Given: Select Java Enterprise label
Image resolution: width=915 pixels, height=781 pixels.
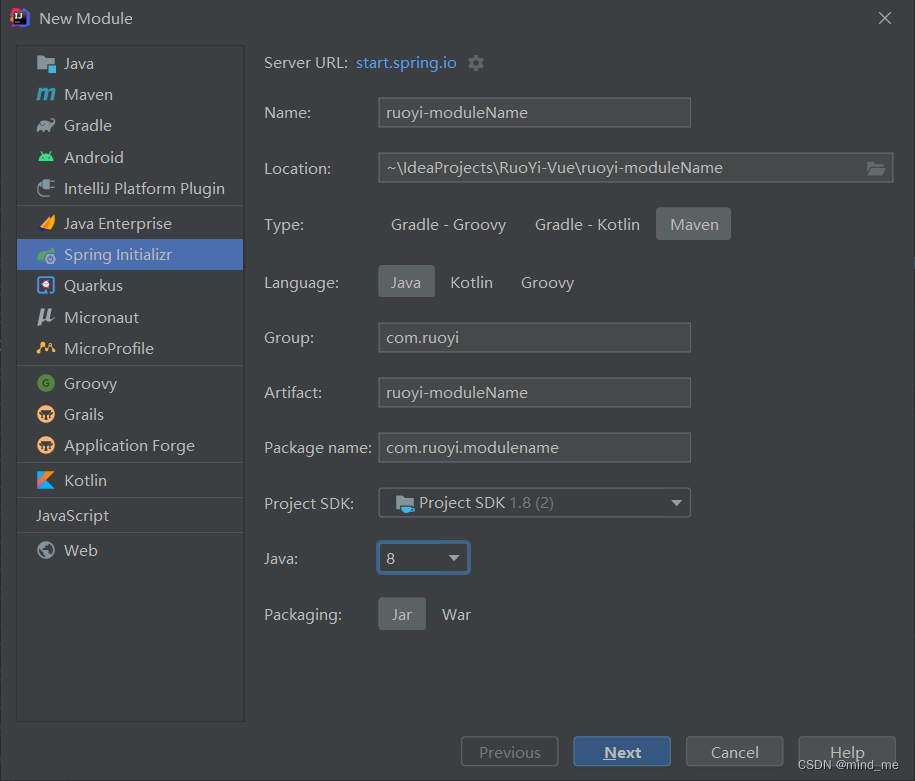Looking at the screenshot, I should coord(118,224).
